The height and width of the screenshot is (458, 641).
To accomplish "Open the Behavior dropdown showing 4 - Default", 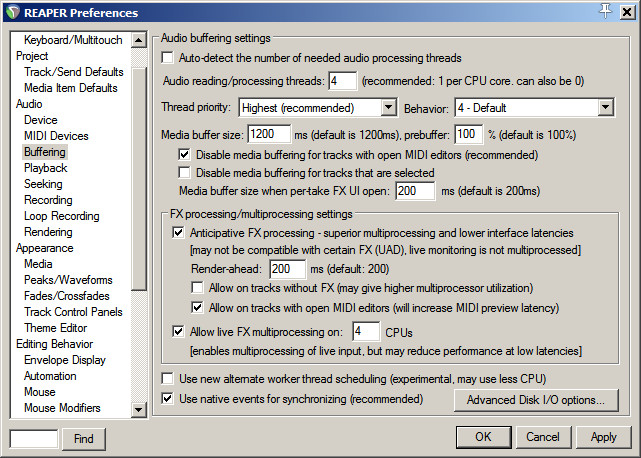I will point(534,108).
